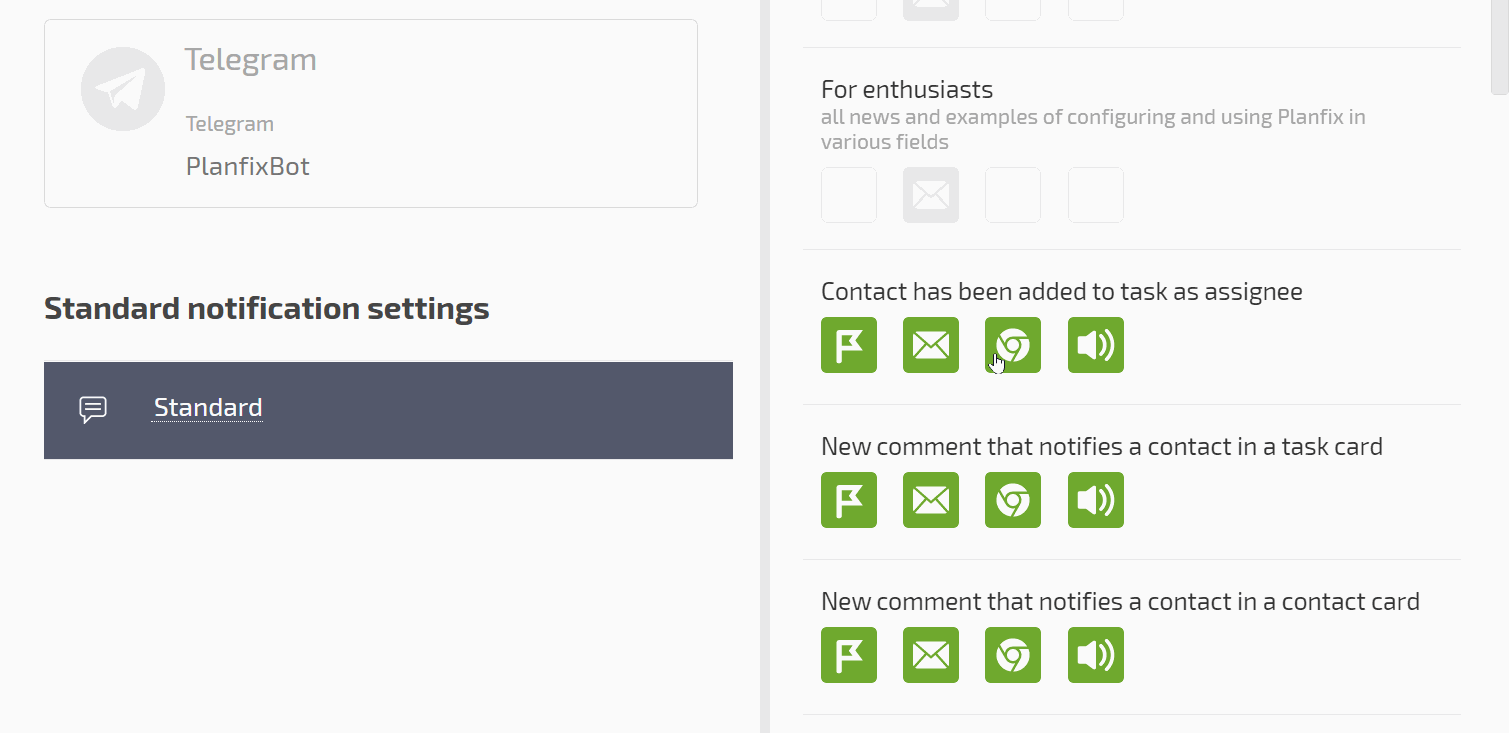Enable sound notification for For enthusiasts

(1096, 195)
